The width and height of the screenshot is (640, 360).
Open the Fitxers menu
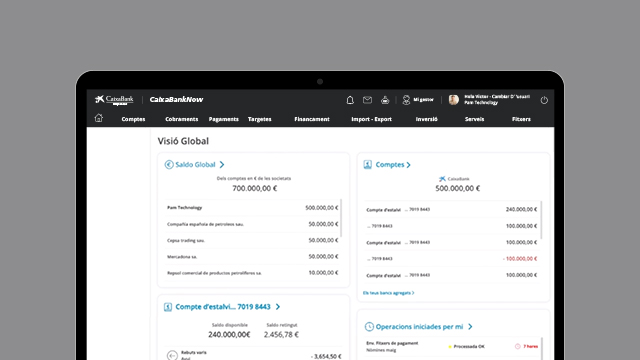pyautogui.click(x=521, y=119)
